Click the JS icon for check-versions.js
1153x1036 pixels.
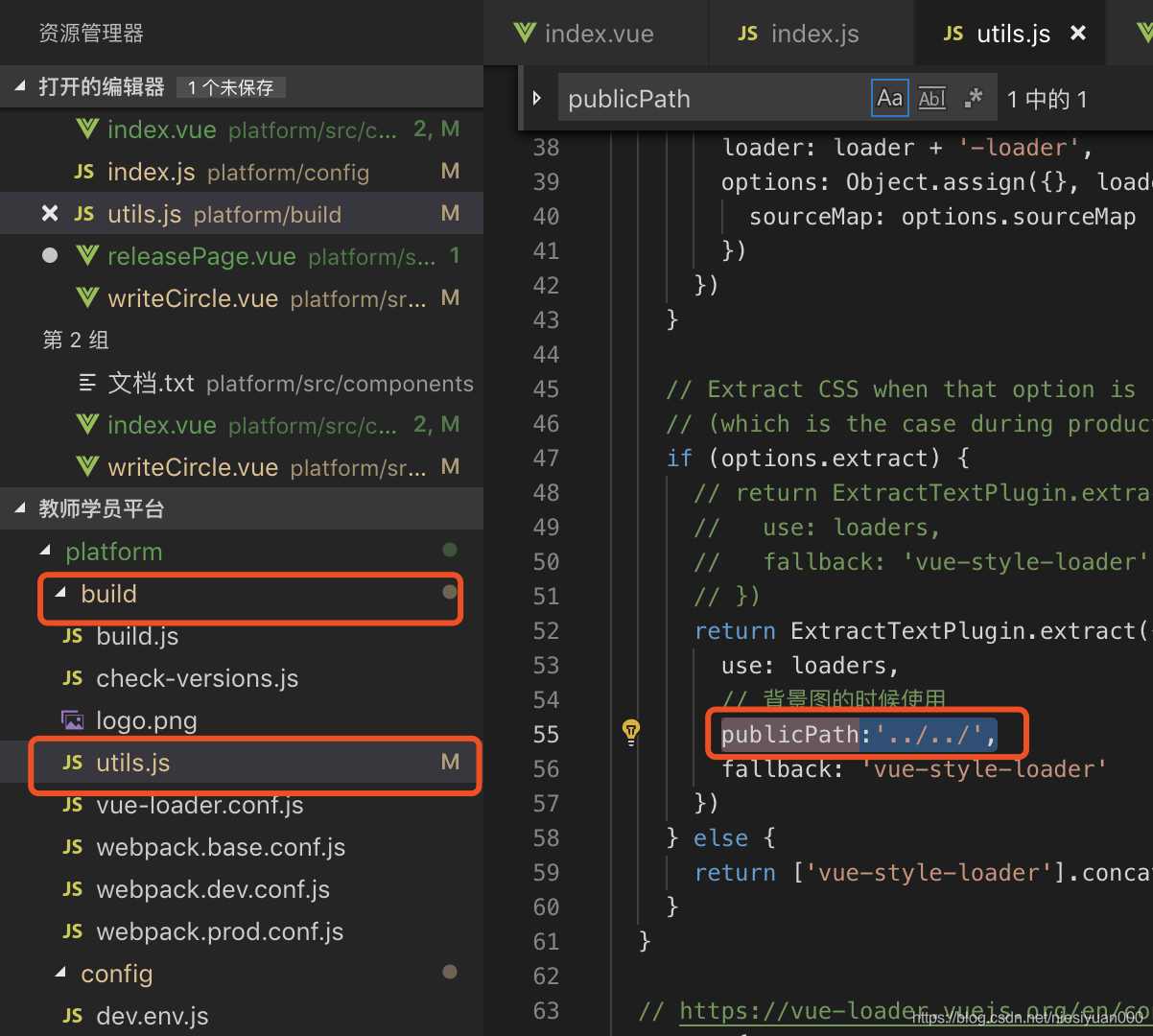point(72,678)
